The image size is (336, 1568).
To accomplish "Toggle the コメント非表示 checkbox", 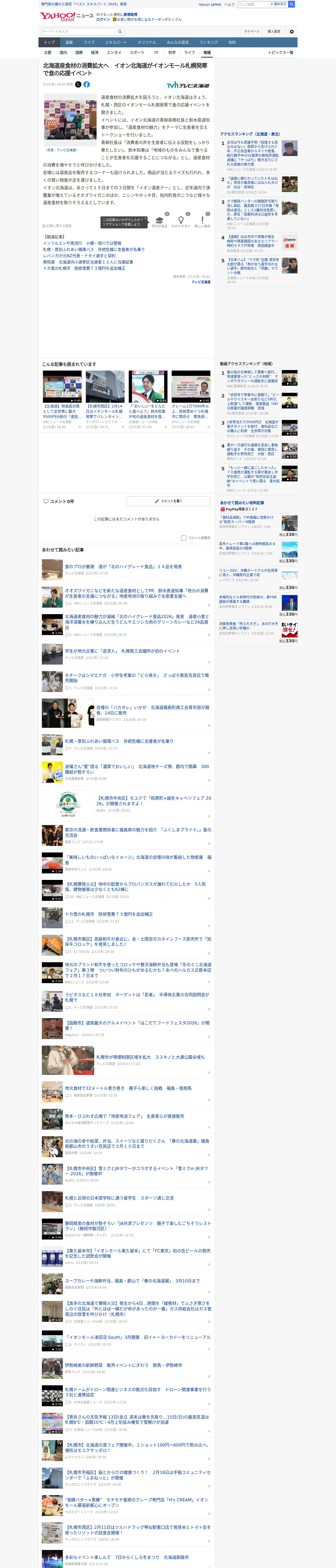I will [183, 538].
